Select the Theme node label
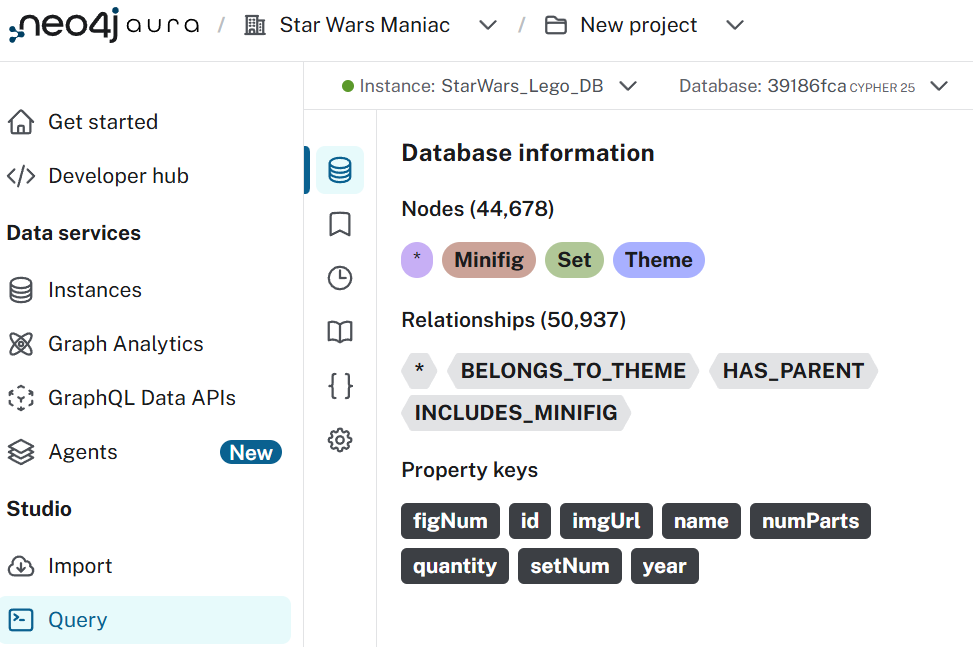Image resolution: width=973 pixels, height=647 pixels. (x=658, y=259)
